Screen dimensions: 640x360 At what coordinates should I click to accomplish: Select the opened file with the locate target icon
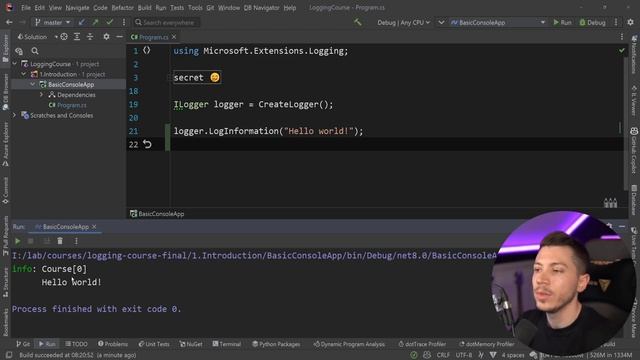[64, 37]
